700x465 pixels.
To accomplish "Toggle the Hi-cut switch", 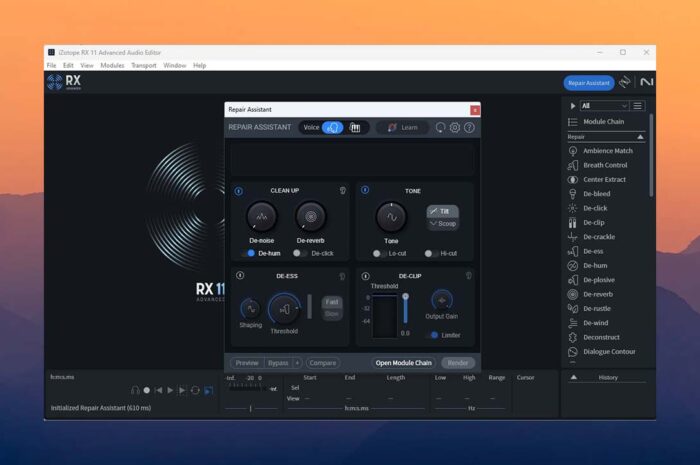I will 431,253.
